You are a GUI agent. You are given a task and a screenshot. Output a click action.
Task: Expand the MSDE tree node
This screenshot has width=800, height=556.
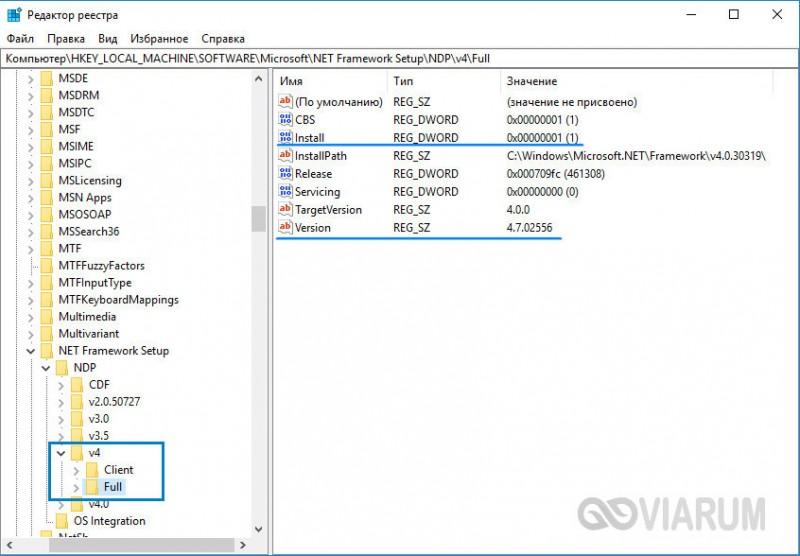[x=30, y=79]
